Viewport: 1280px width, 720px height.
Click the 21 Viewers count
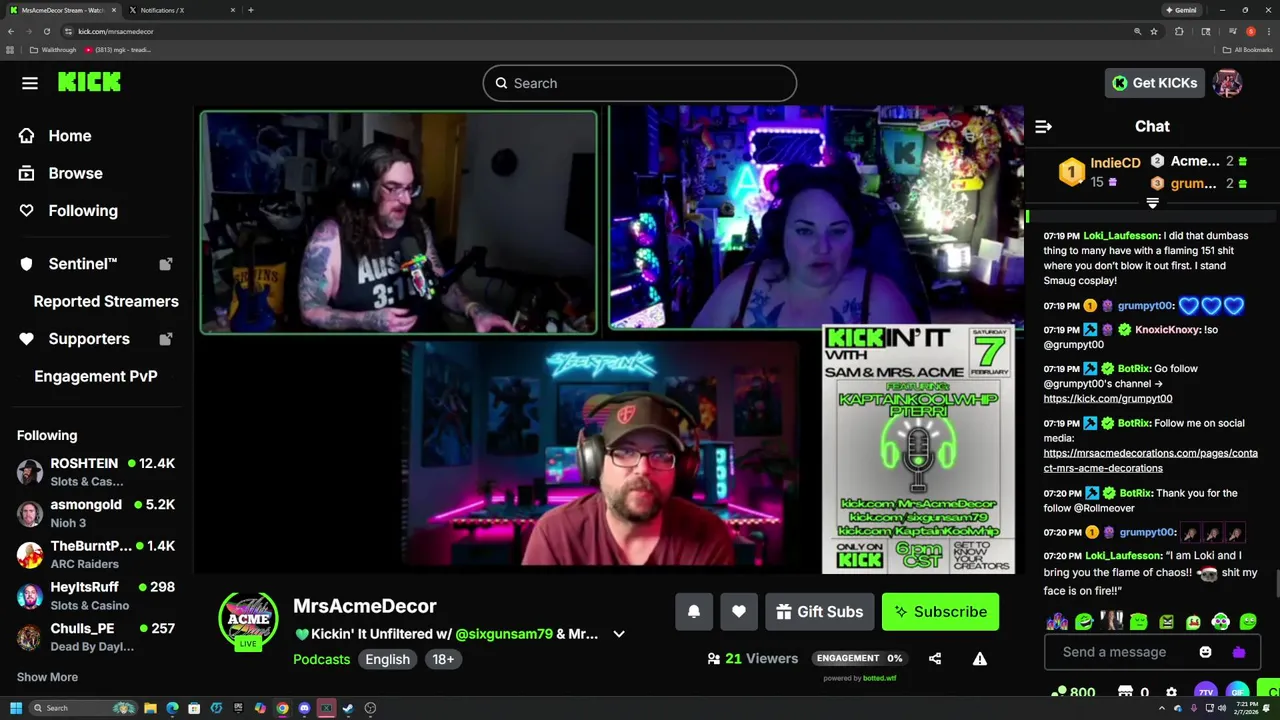[x=752, y=658]
